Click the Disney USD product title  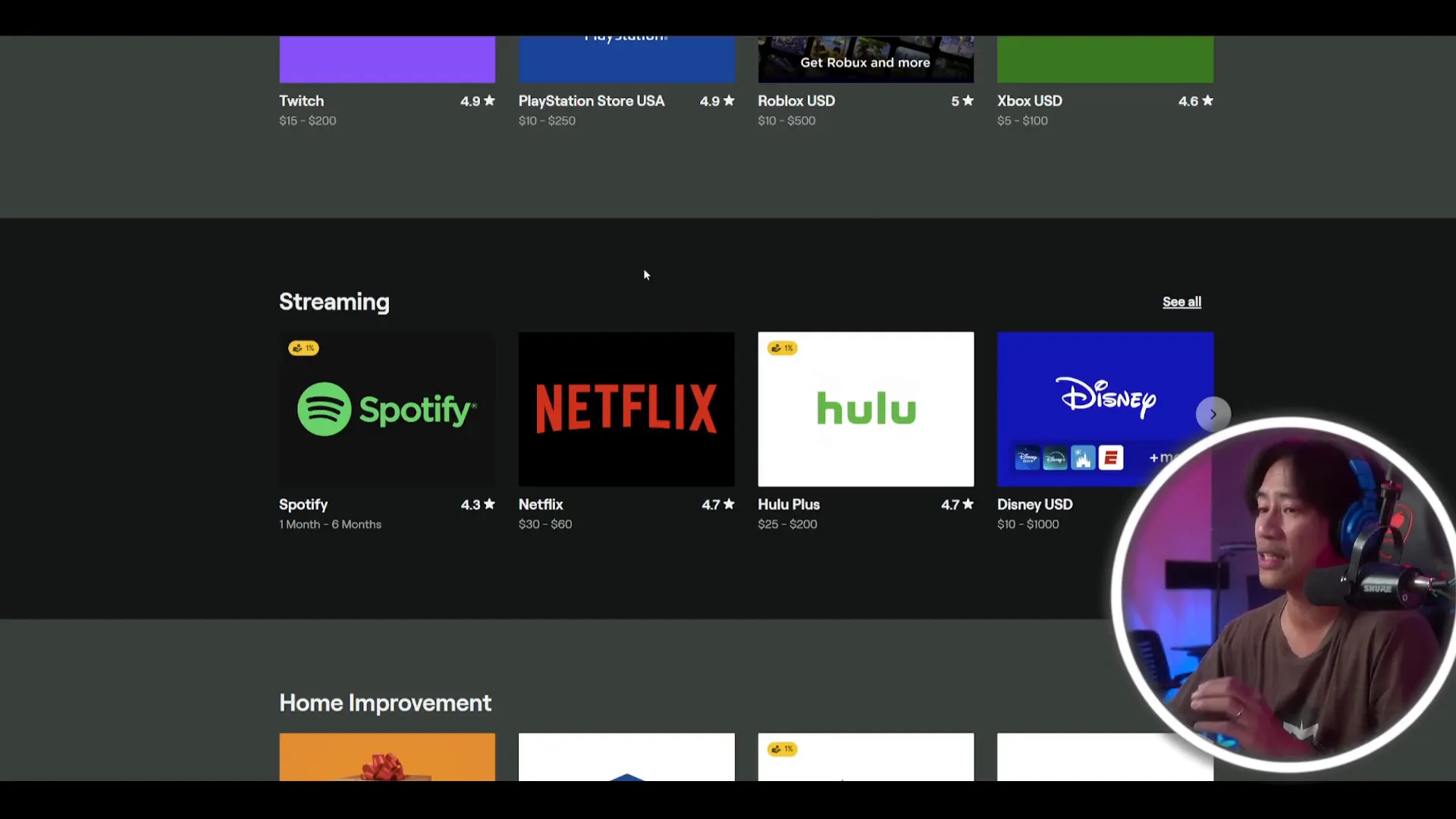(x=1034, y=504)
